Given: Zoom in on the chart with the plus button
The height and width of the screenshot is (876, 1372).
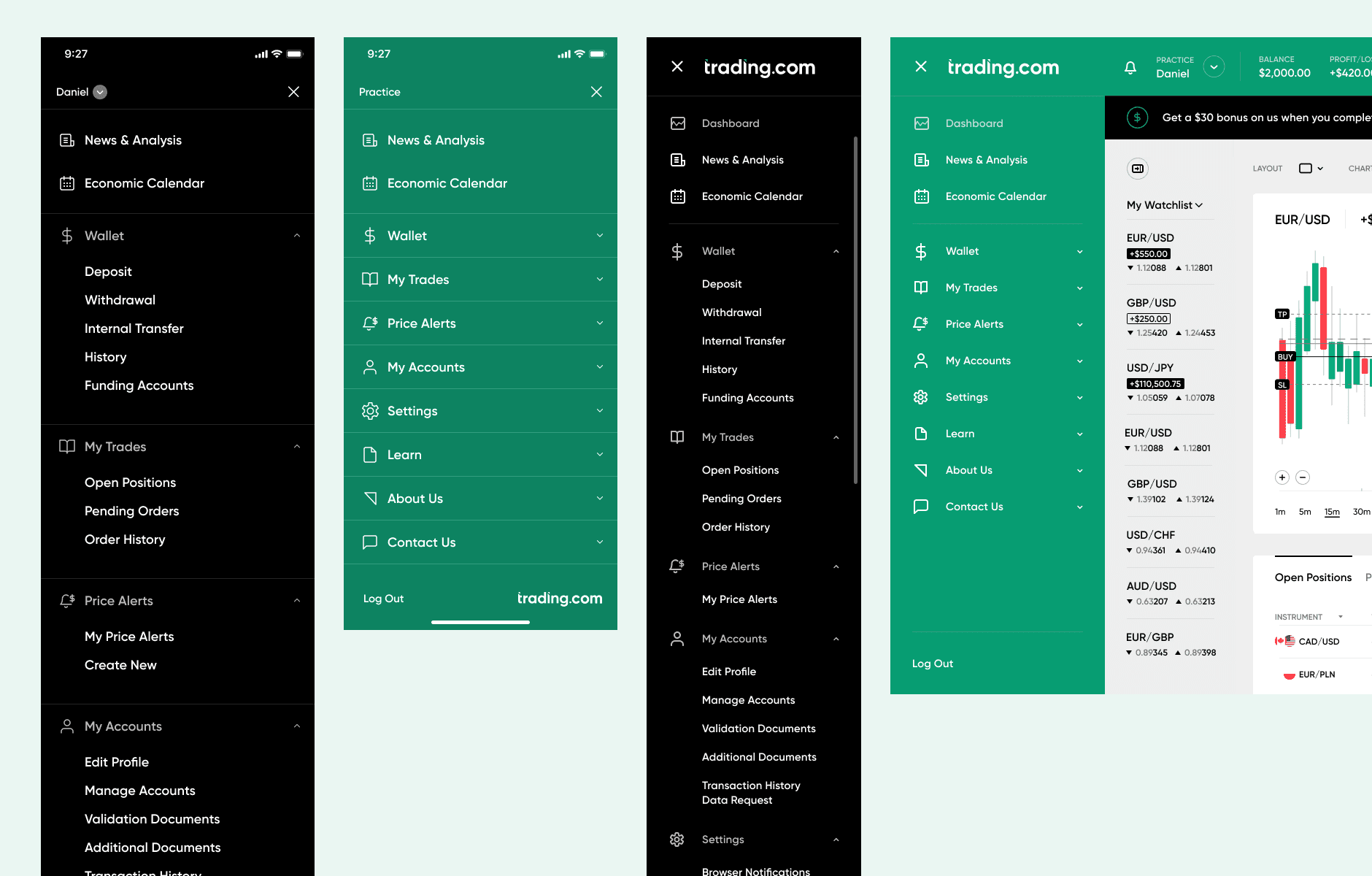Looking at the screenshot, I should (x=1282, y=477).
